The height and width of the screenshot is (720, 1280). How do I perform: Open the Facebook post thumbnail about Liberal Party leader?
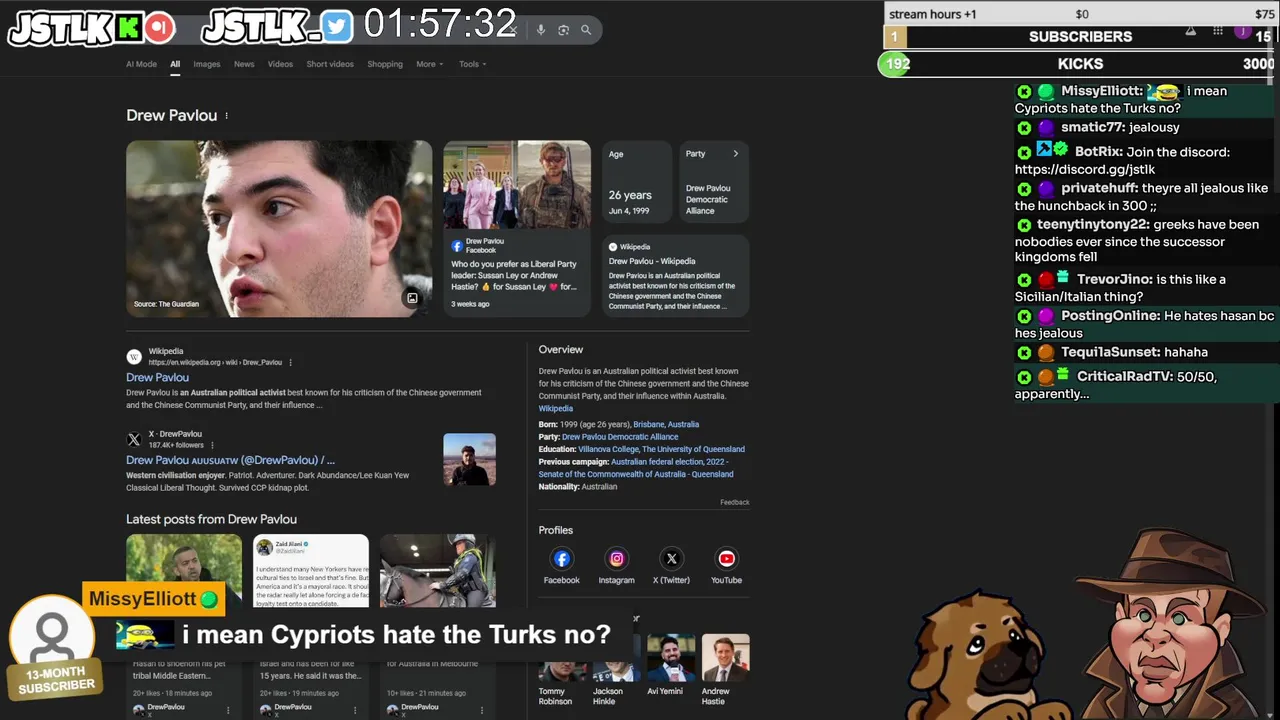517,185
